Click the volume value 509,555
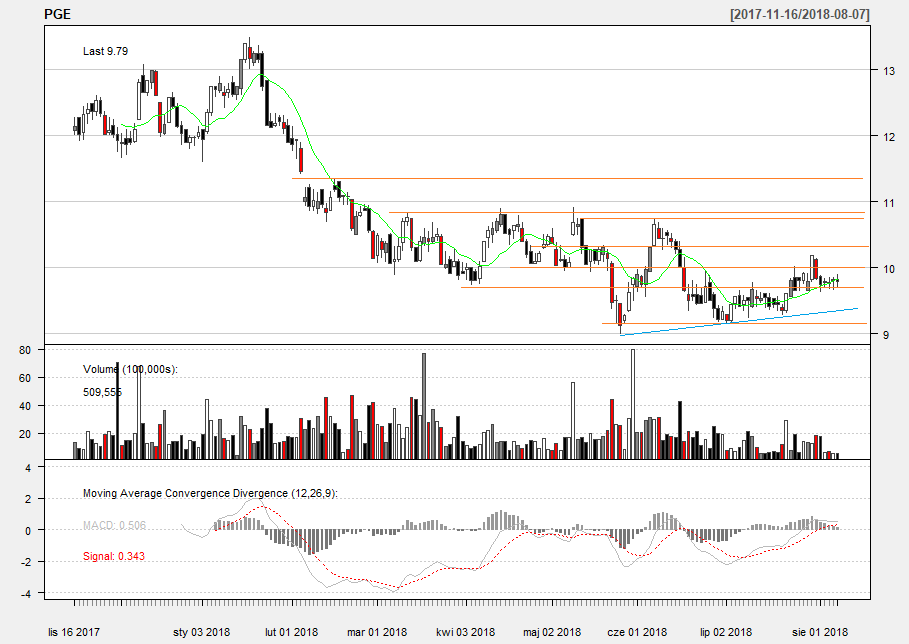 [103, 392]
